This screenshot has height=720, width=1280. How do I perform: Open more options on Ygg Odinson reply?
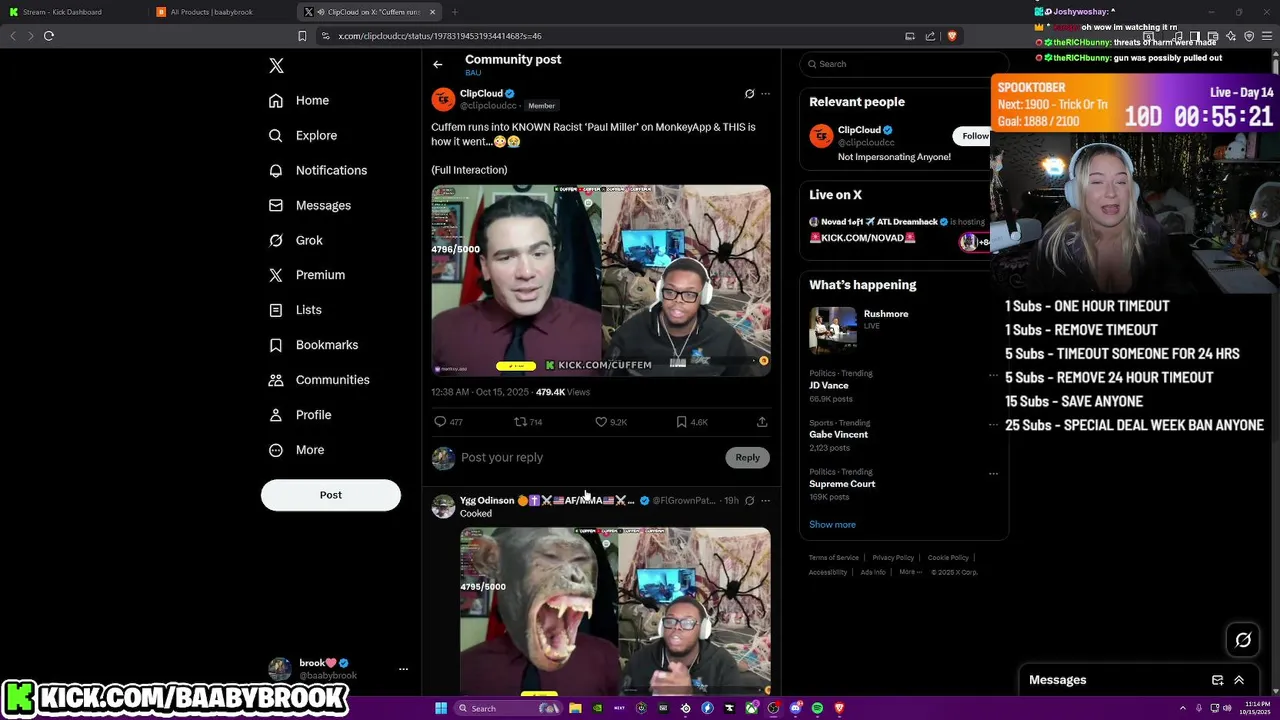[765, 501]
